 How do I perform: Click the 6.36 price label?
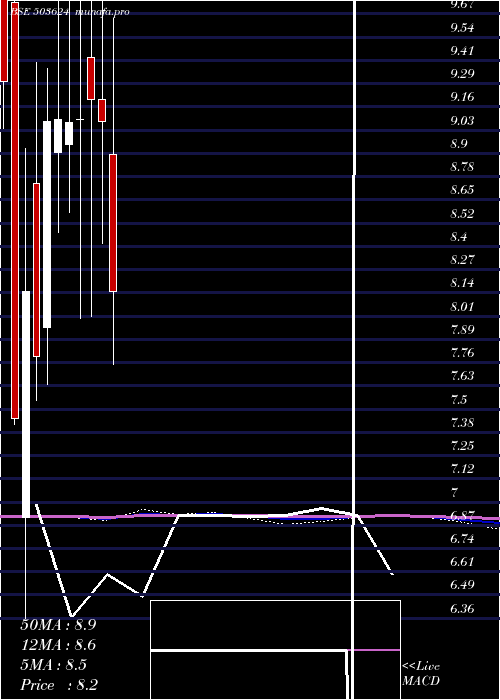[462, 609]
